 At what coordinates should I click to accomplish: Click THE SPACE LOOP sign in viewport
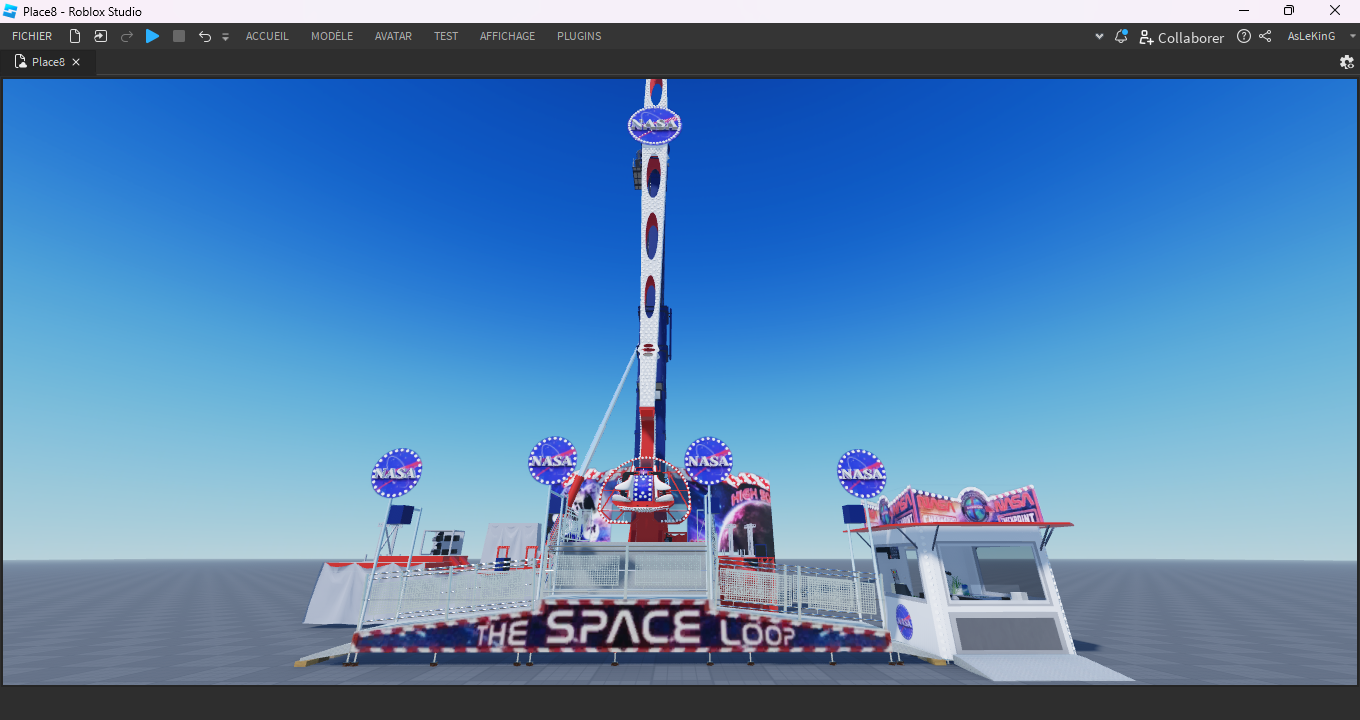(621, 629)
